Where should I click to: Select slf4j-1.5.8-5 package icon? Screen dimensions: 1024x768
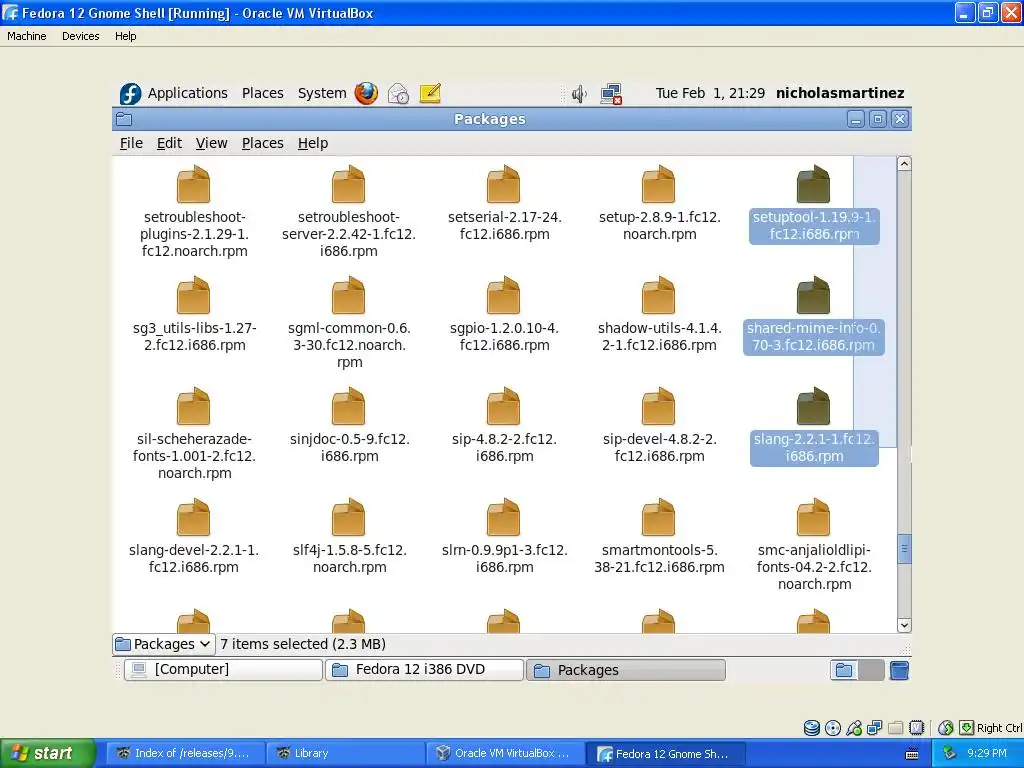pos(349,518)
